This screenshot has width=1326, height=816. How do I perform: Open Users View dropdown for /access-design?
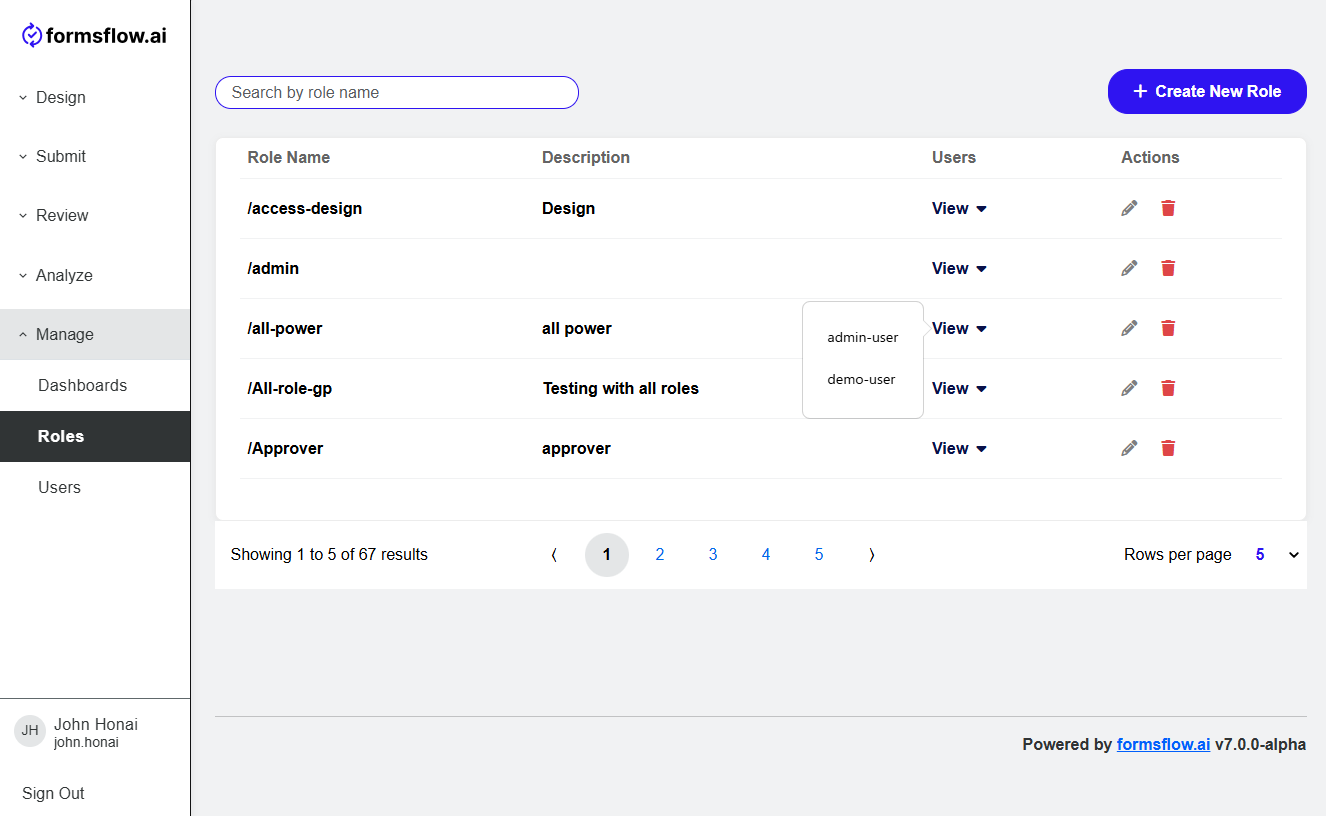point(959,208)
